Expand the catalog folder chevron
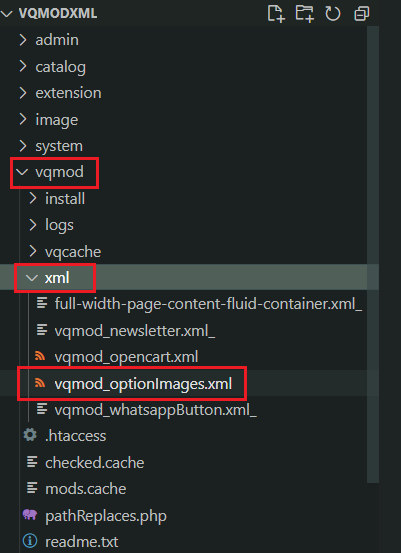Image resolution: width=401 pixels, height=553 pixels. click(x=23, y=66)
